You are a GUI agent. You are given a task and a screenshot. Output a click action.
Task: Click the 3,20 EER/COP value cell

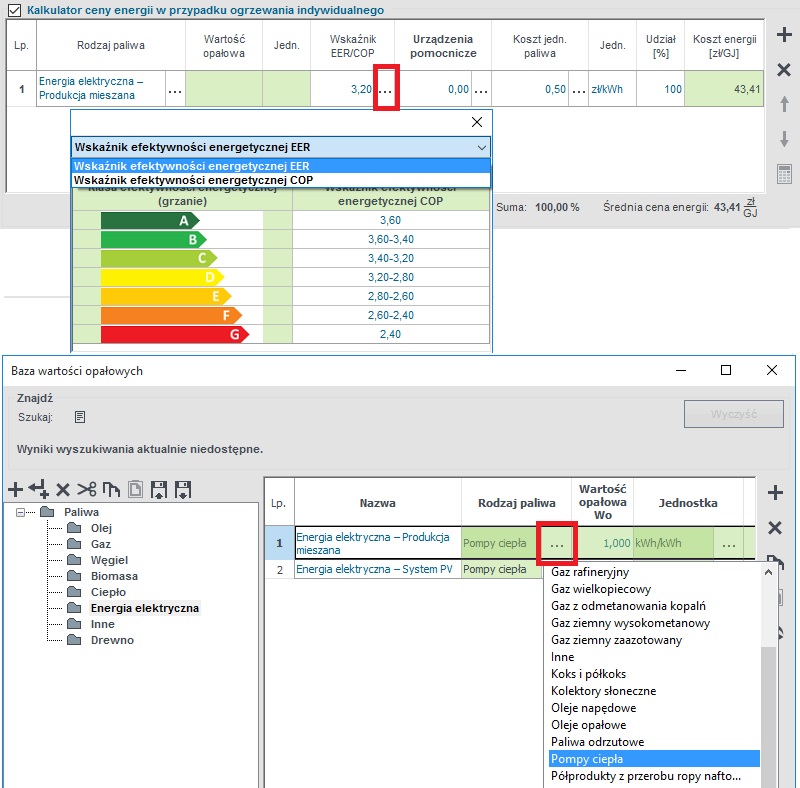(343, 89)
